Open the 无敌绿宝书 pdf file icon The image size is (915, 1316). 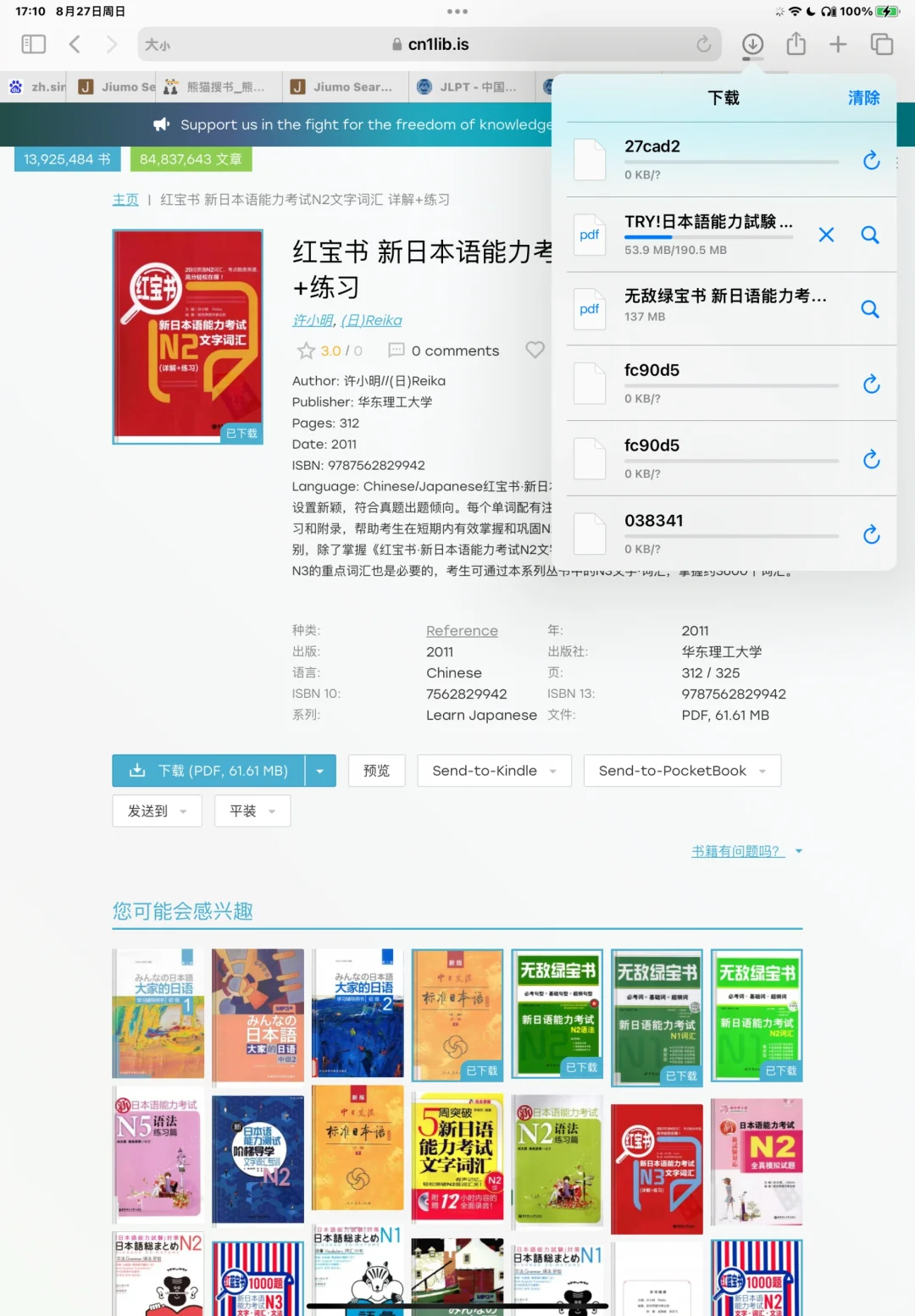pyautogui.click(x=590, y=309)
